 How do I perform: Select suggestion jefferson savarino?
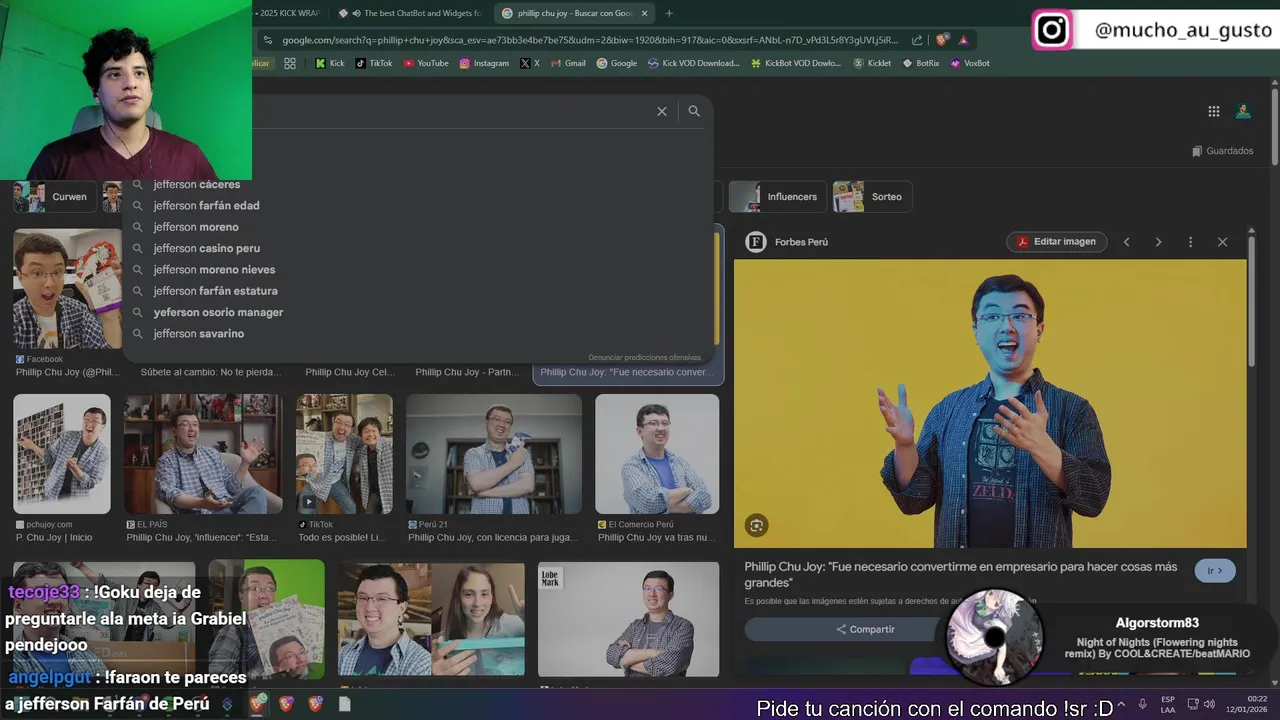point(420,333)
